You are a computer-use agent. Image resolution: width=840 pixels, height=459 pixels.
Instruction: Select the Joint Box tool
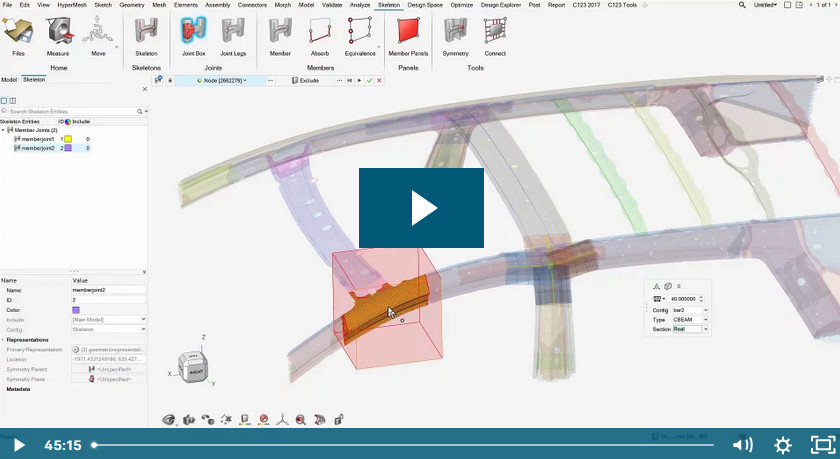(193, 37)
